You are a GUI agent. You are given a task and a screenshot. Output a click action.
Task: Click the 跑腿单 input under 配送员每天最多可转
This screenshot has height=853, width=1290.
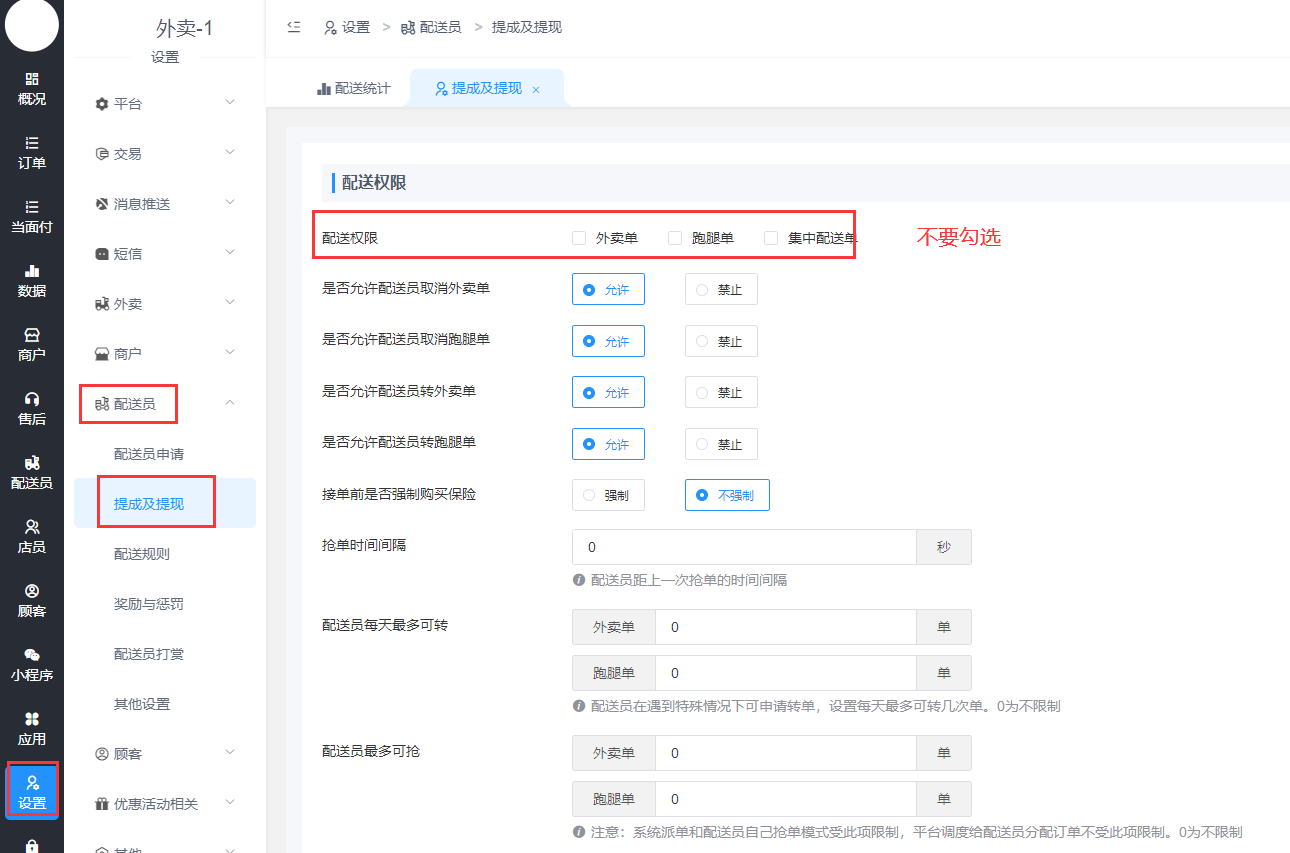coord(786,673)
